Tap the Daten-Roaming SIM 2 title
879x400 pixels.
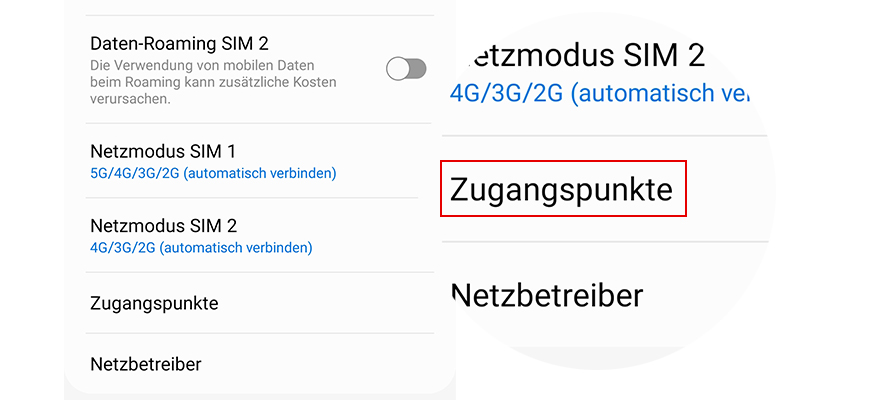pos(179,44)
